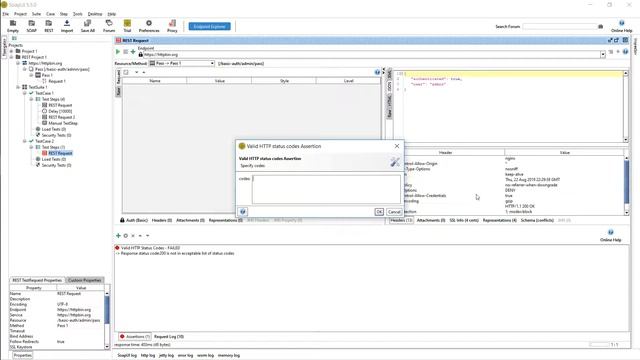Click the search forum submit icon
The width and height of the screenshot is (640, 360).
click(x=600, y=27)
